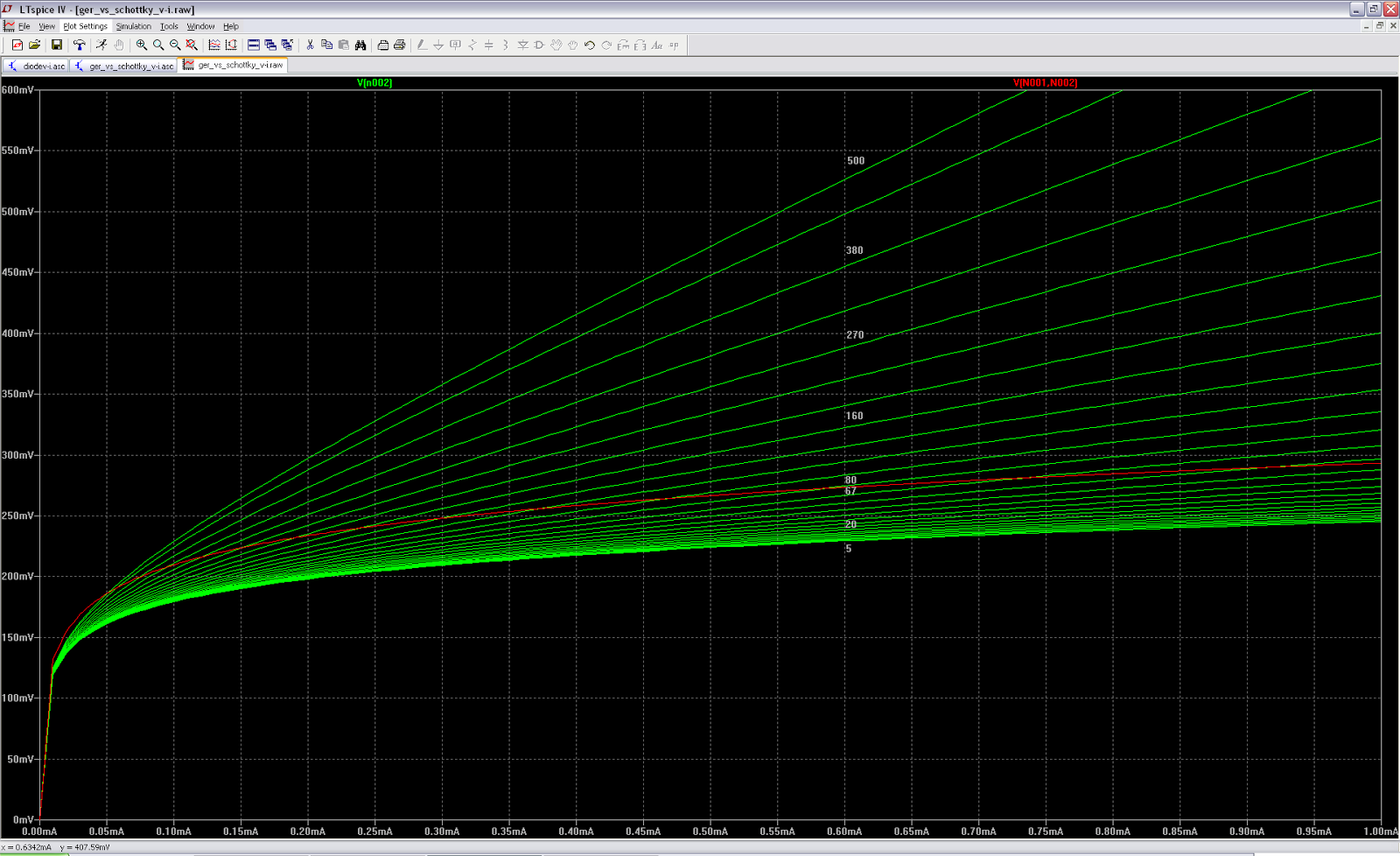Select the Zoom in tool
Viewport: 1400px width, 856px height.
(x=140, y=45)
